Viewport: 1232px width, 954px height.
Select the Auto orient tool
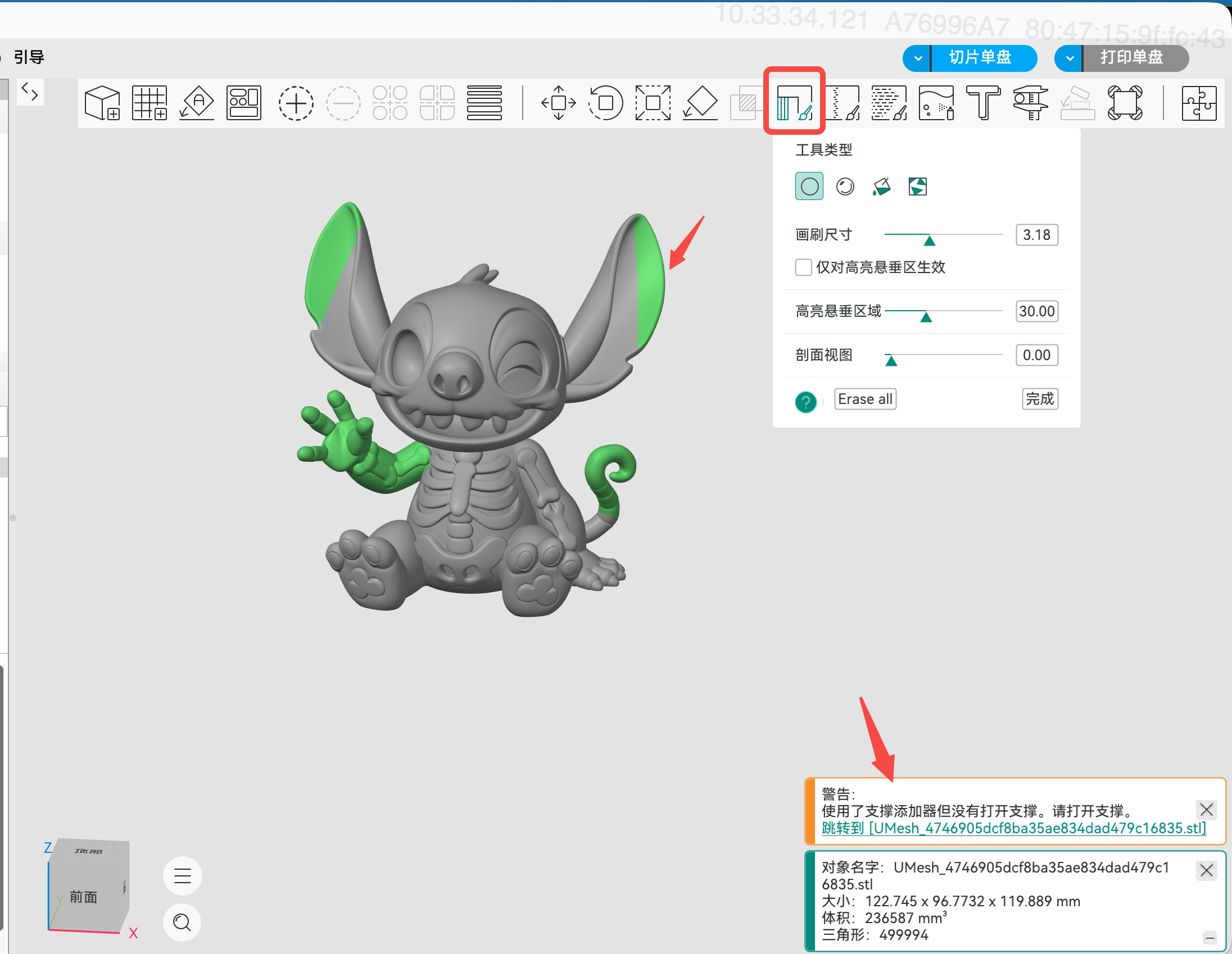click(197, 103)
